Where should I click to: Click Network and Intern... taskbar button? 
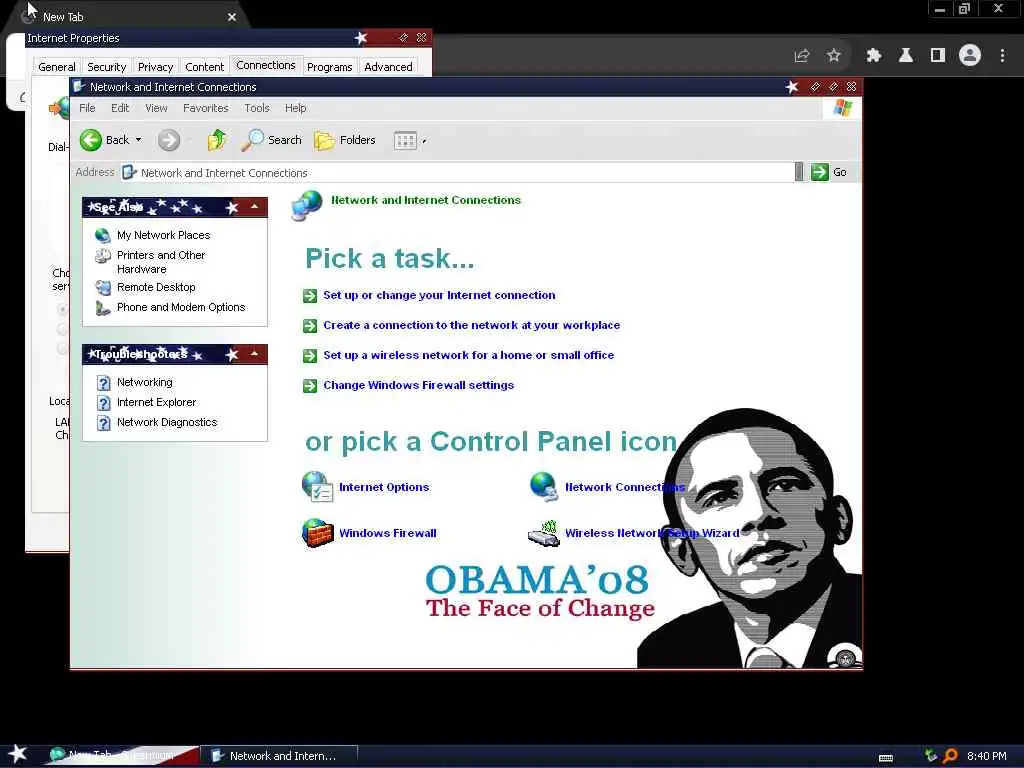click(279, 756)
